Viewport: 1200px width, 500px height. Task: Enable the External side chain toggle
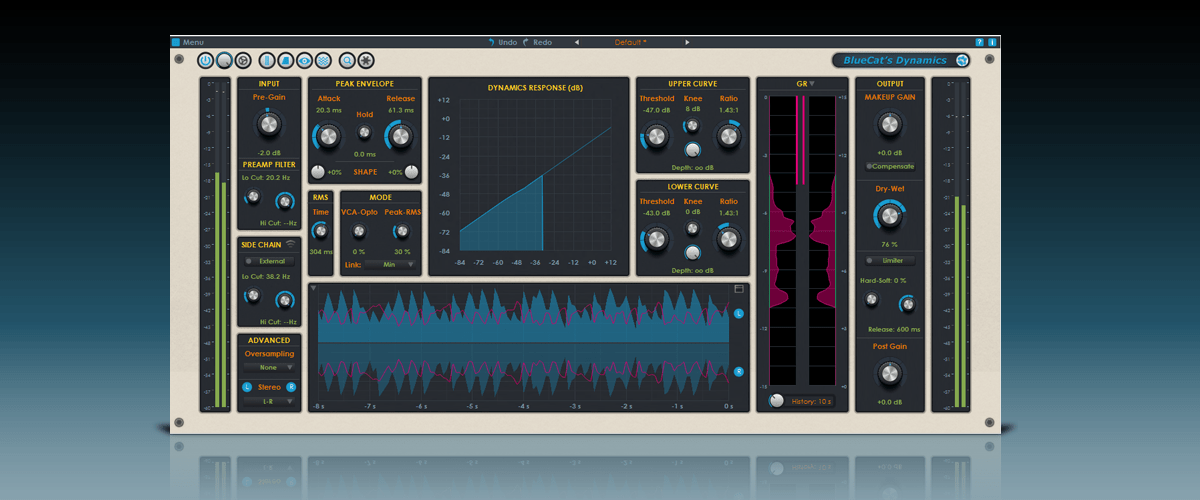pos(268,261)
